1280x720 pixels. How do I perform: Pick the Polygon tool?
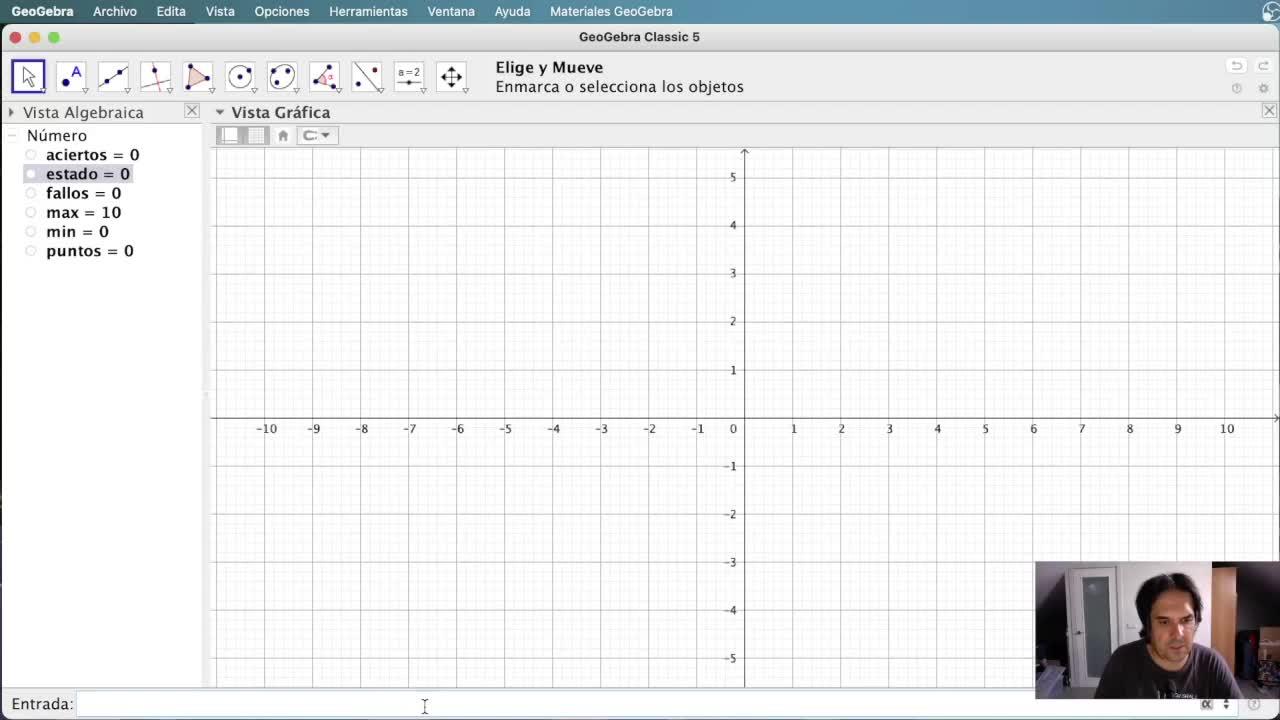198,77
